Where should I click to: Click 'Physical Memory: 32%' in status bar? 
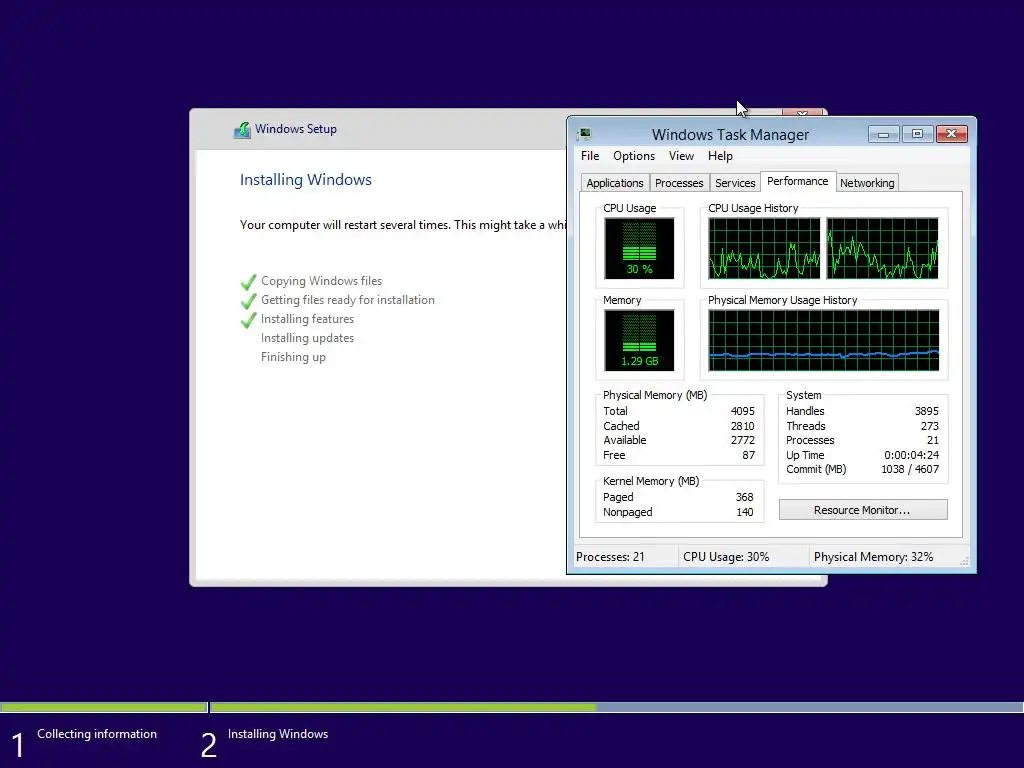pos(873,557)
